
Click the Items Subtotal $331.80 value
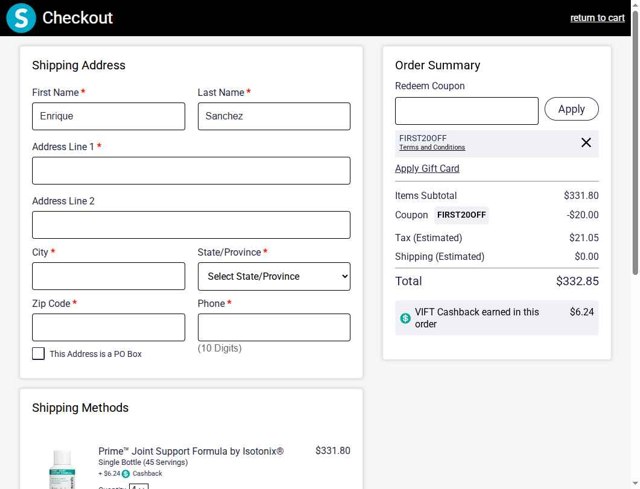581,196
